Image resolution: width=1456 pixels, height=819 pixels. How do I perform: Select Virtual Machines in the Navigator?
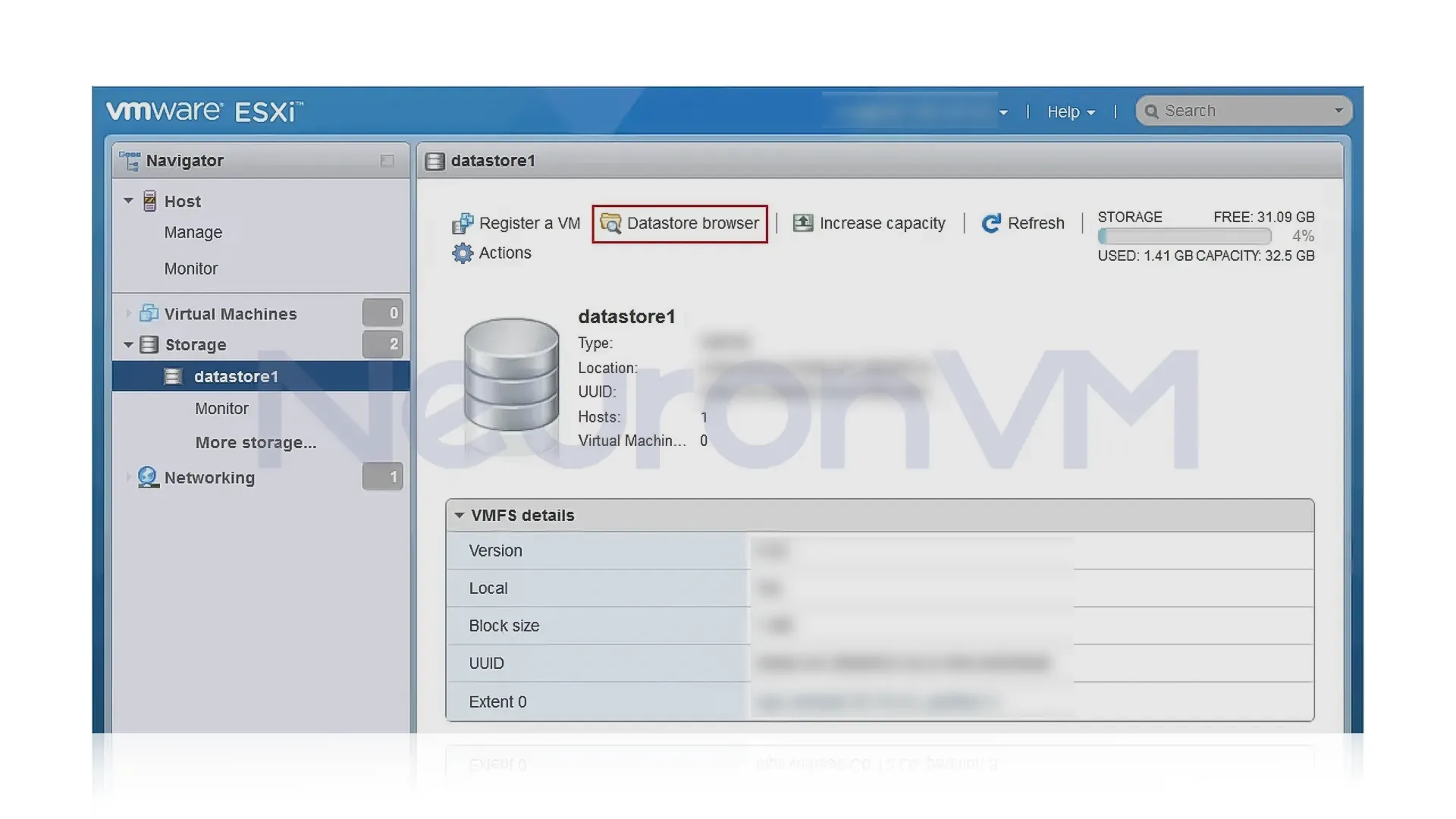click(231, 314)
